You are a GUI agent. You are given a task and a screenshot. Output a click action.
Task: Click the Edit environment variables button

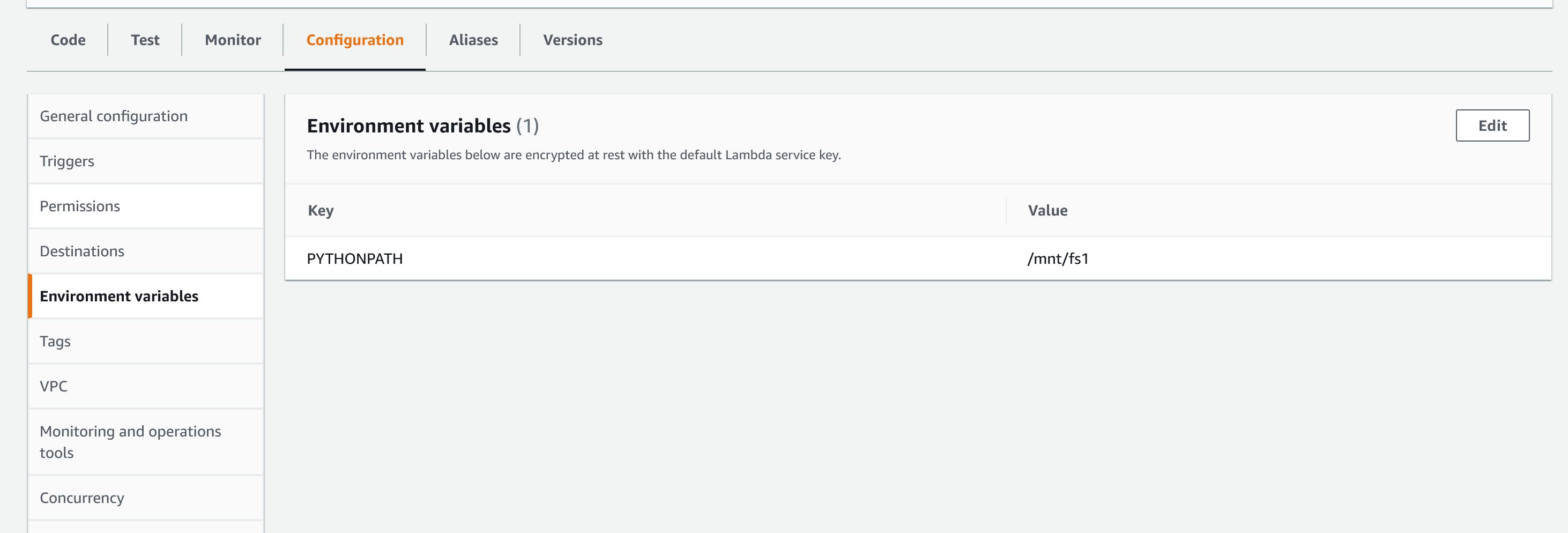[x=1491, y=125]
